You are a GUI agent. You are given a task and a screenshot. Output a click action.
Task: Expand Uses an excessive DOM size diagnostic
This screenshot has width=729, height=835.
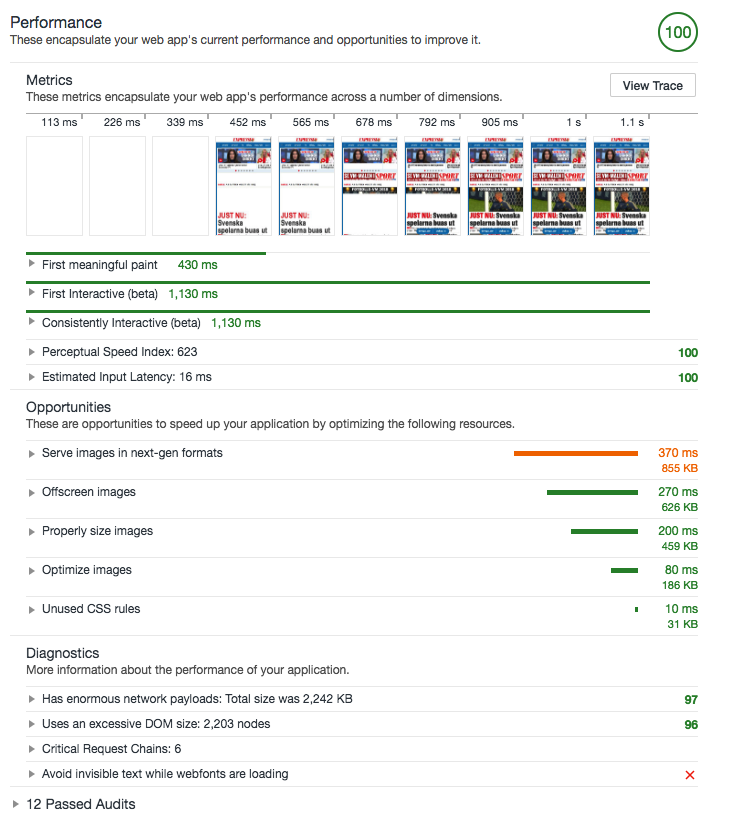coord(155,724)
